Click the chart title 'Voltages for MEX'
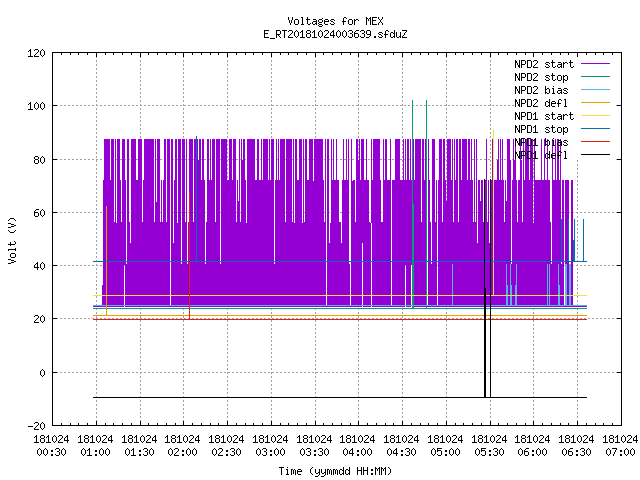 pyautogui.click(x=335, y=21)
